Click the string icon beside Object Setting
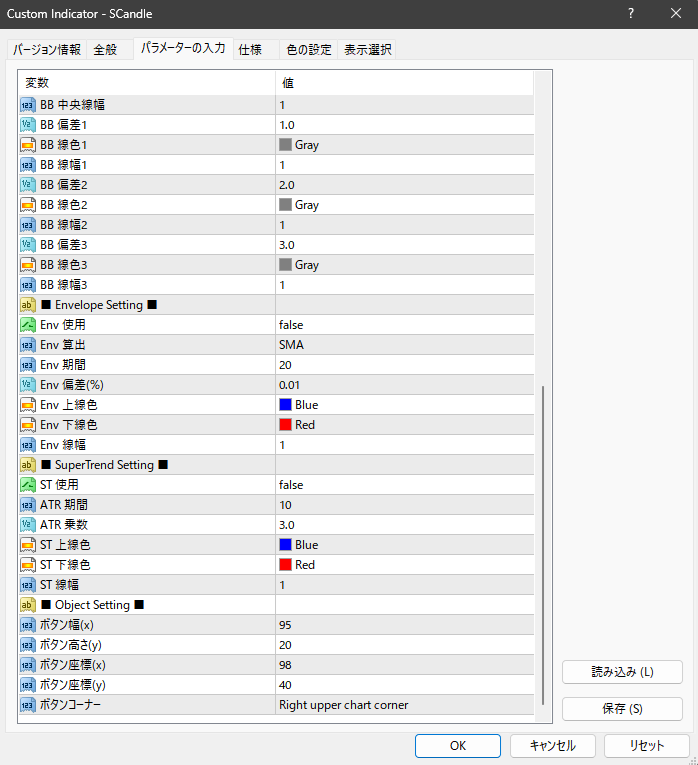Image resolution: width=698 pixels, height=765 pixels. pyautogui.click(x=28, y=605)
